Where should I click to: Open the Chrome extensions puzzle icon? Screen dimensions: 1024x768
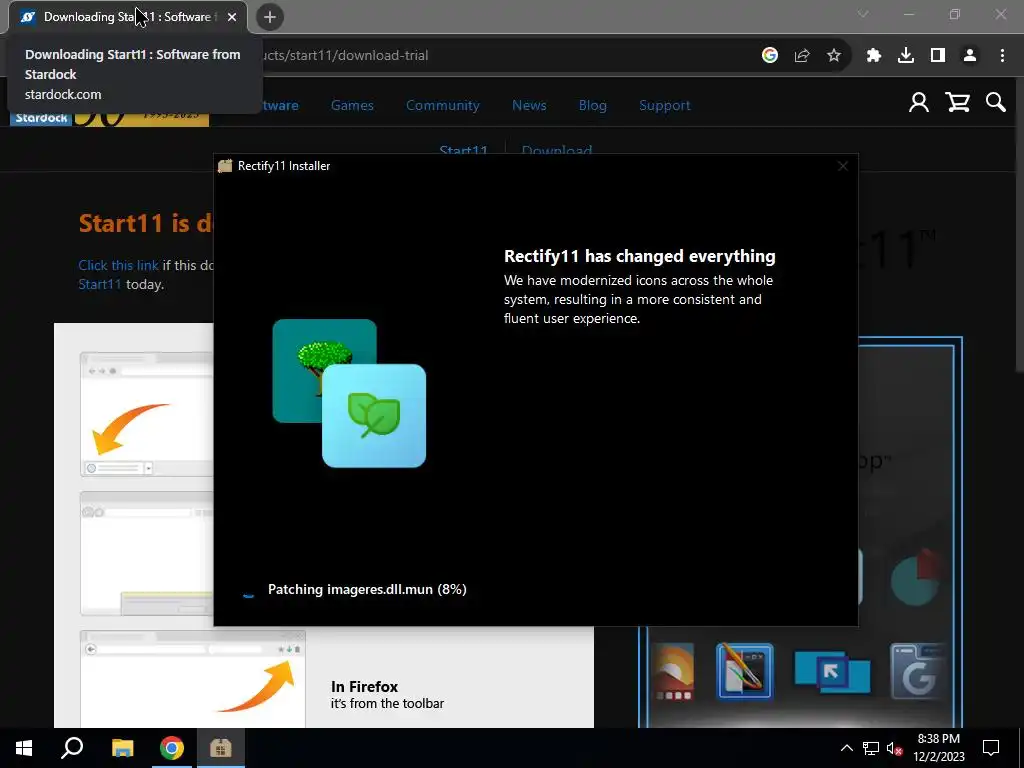pyautogui.click(x=874, y=56)
